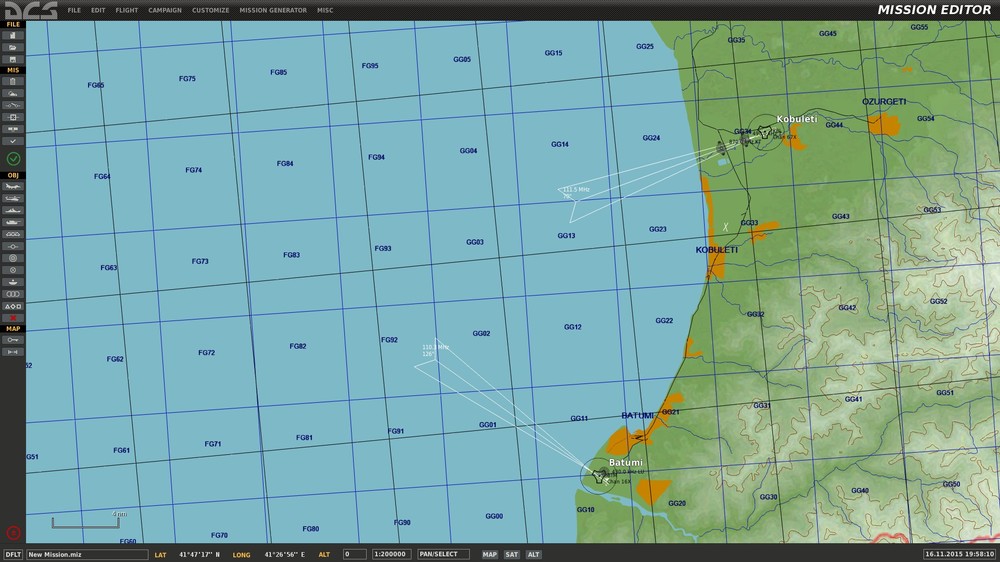1000x562 pixels.
Task: Click grid square label GG02
Action: tap(482, 333)
